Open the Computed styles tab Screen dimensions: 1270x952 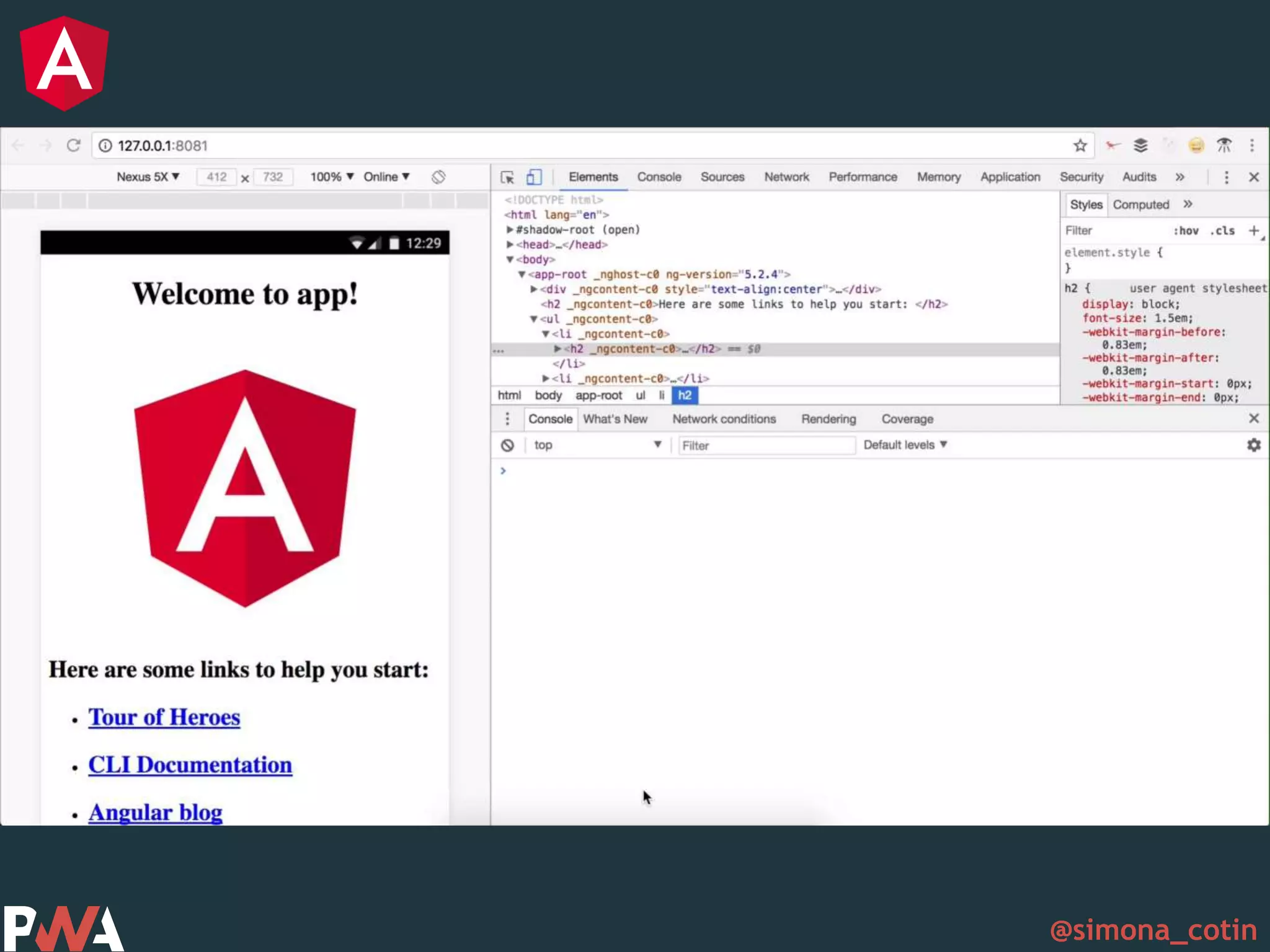(x=1140, y=205)
